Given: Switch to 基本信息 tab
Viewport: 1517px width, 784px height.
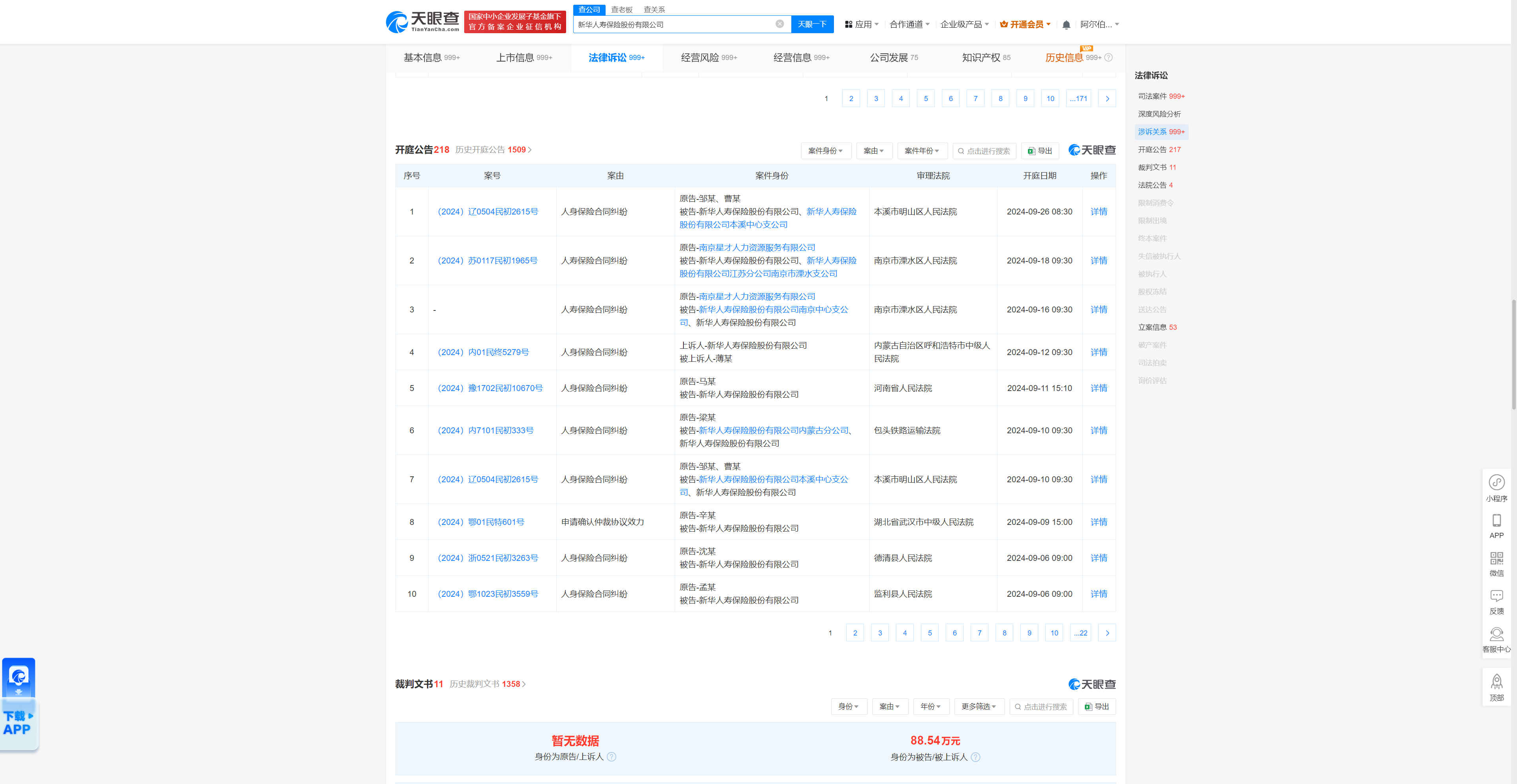Looking at the screenshot, I should point(431,58).
